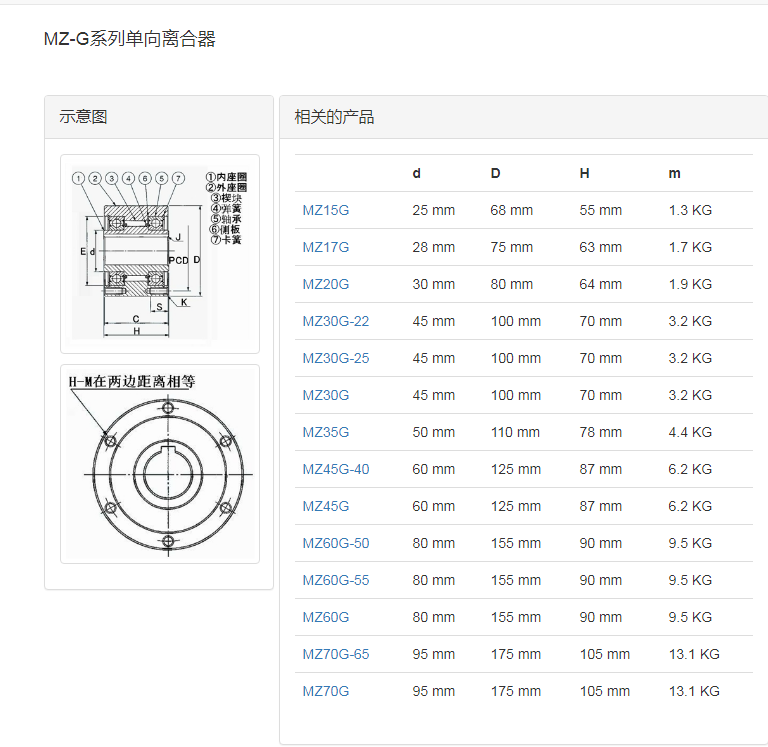Screen dimensions: 768x747
Task: Open the MZ15G product link
Action: click(325, 210)
